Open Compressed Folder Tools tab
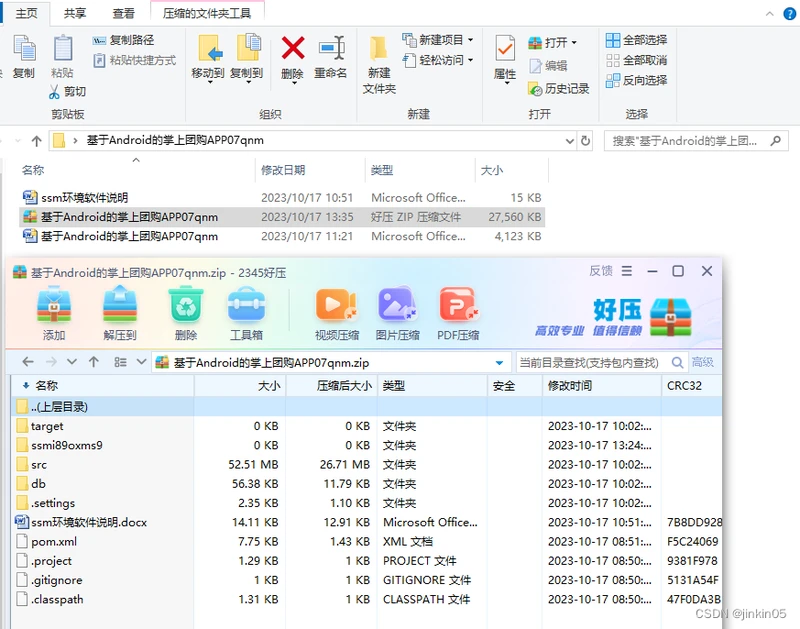The height and width of the screenshot is (629, 800). 207,13
